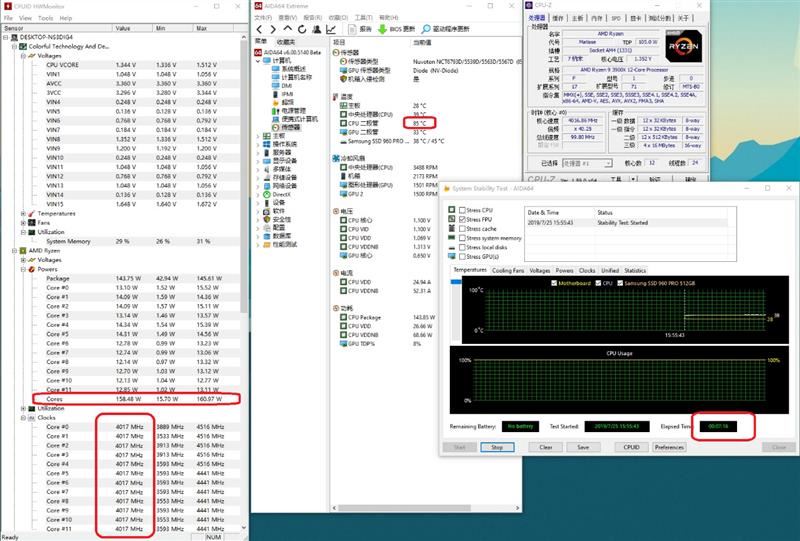Click the flame icon in System Stability Test title
Image resolution: width=800 pixels, height=541 pixels.
pyautogui.click(x=446, y=188)
